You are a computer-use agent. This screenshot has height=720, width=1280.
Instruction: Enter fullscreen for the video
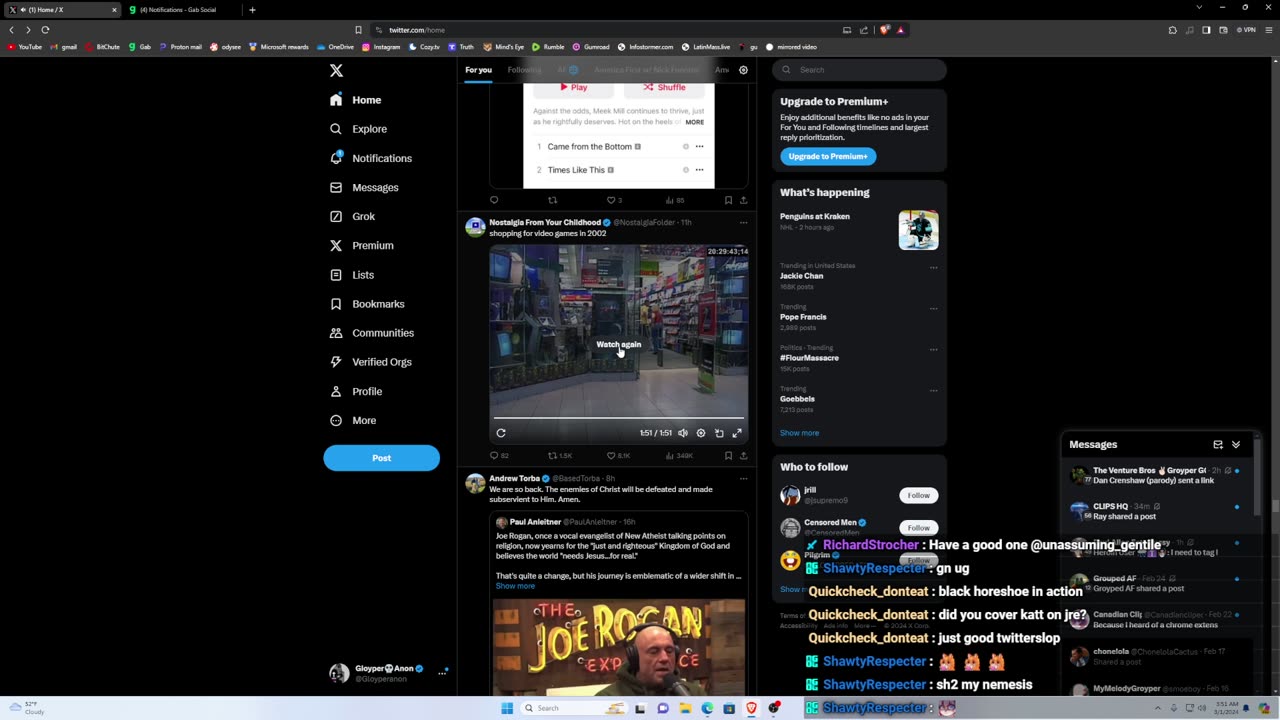click(737, 433)
